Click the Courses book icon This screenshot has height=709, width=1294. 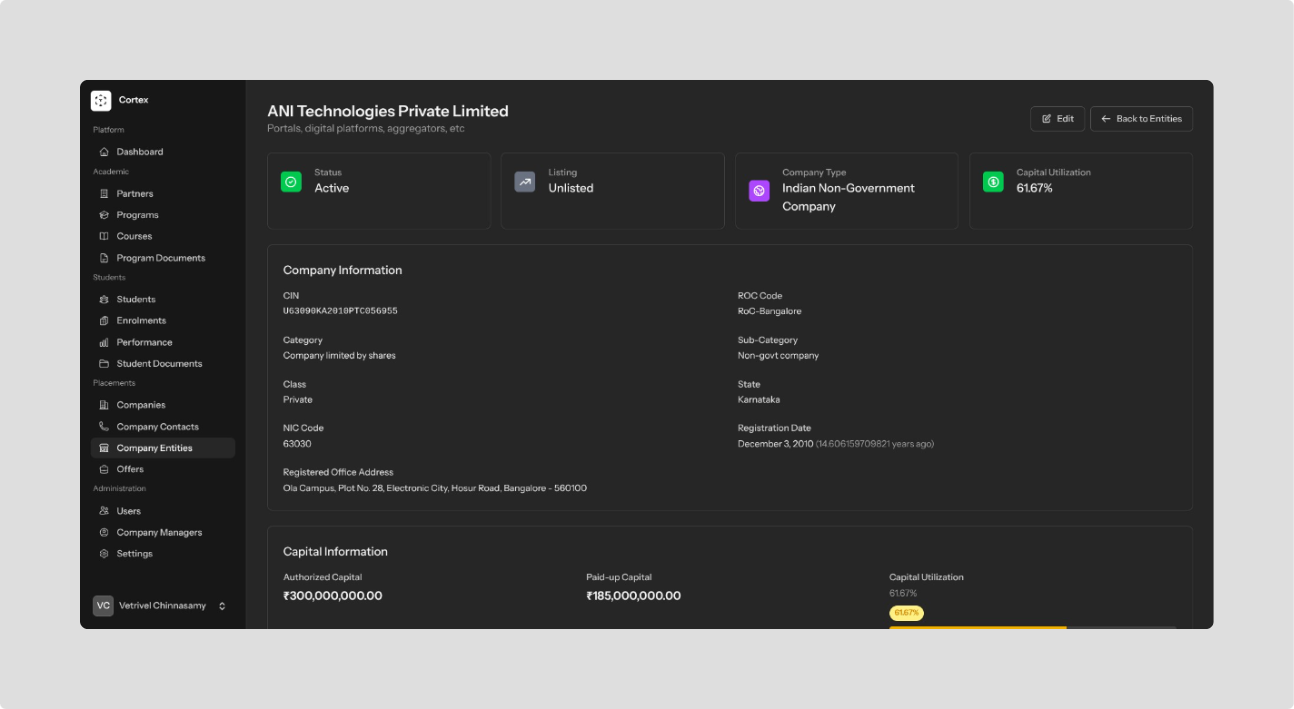(104, 236)
